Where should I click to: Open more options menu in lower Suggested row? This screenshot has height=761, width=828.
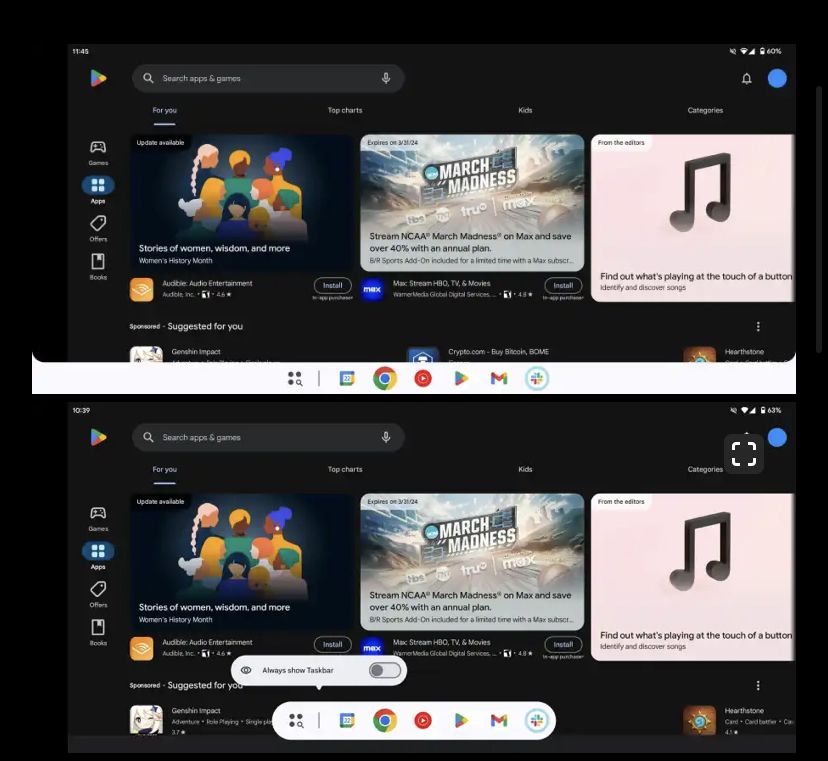point(758,685)
